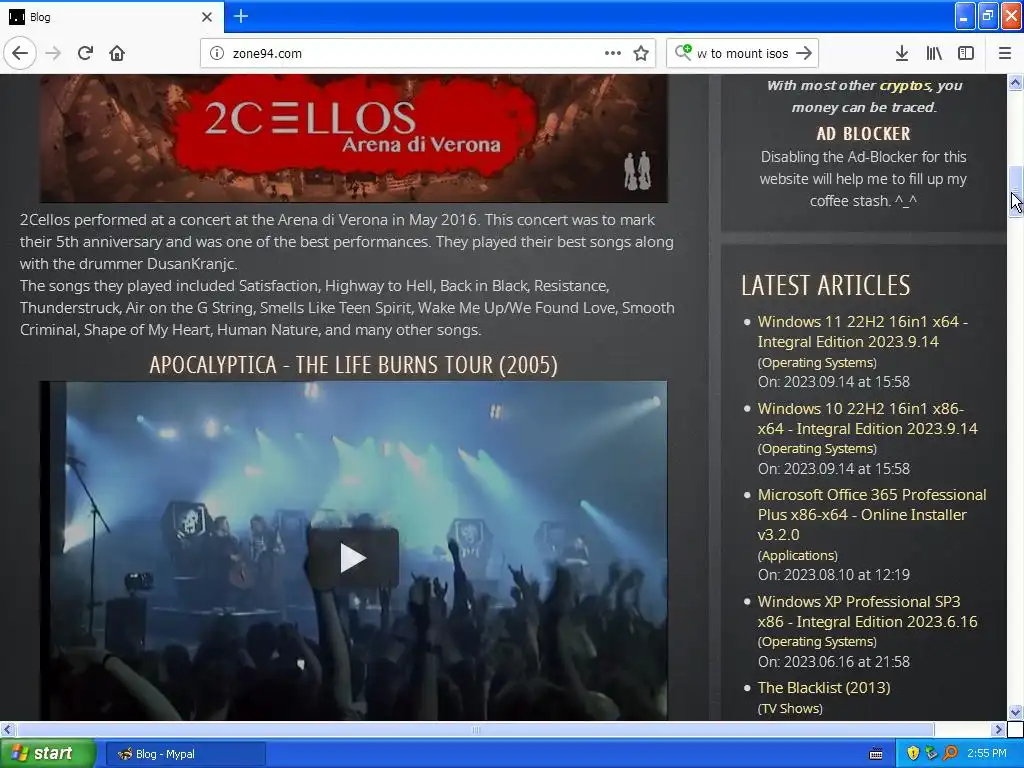This screenshot has width=1024, height=768.
Task: Open a new tab with plus button
Action: (241, 16)
